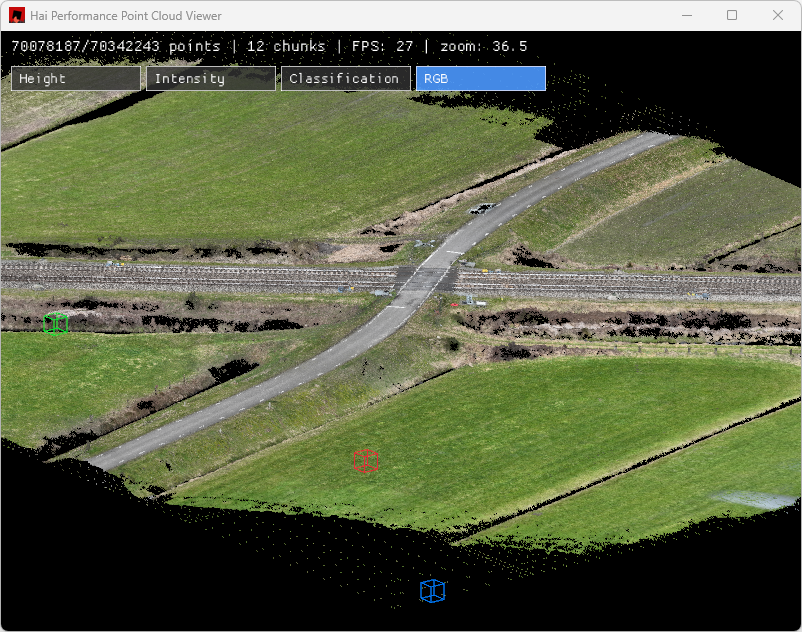Click the app flame icon in title bar

click(x=17, y=16)
